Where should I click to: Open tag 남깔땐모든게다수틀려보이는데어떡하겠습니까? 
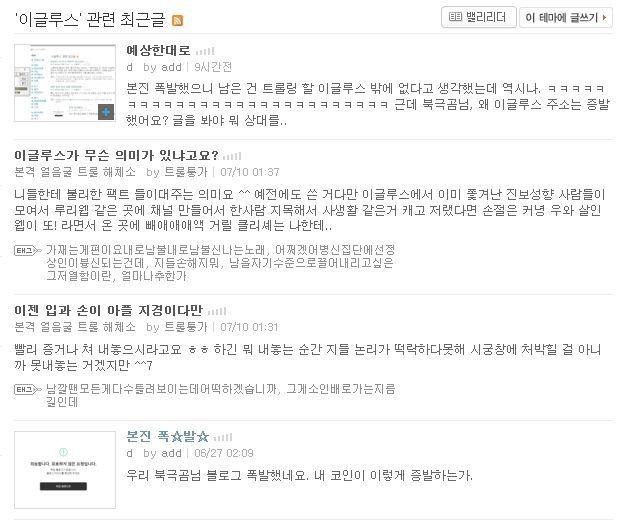click(x=161, y=389)
